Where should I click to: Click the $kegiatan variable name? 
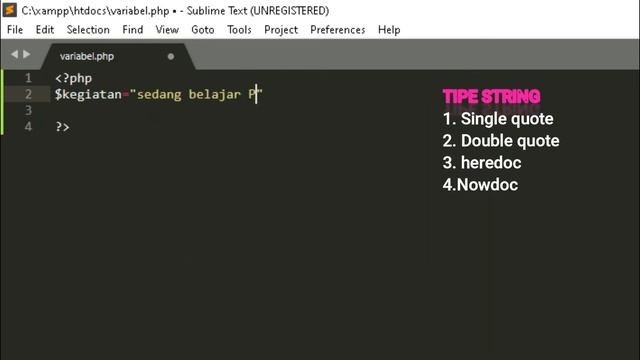coord(89,94)
